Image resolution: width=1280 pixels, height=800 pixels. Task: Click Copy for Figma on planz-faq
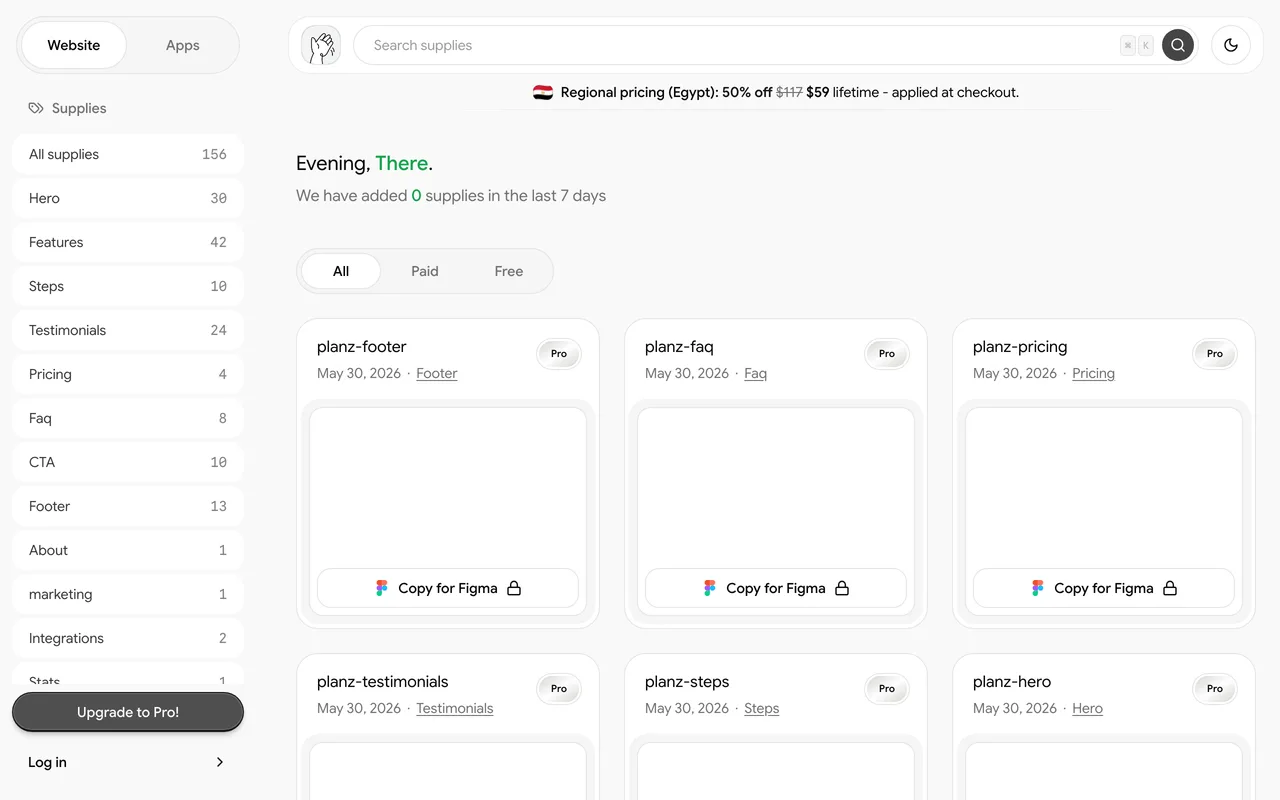click(776, 588)
